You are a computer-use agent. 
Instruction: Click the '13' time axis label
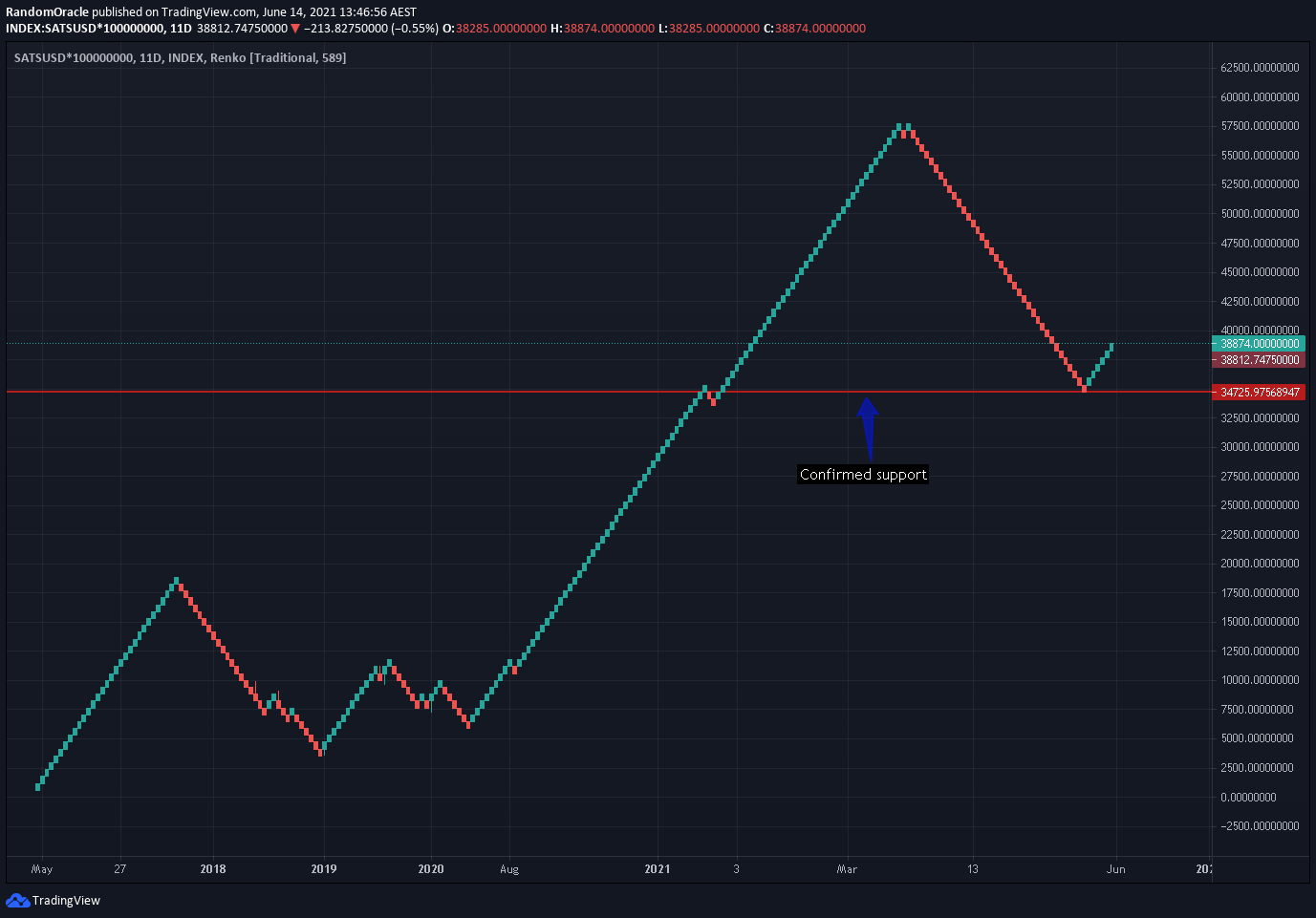[973, 869]
